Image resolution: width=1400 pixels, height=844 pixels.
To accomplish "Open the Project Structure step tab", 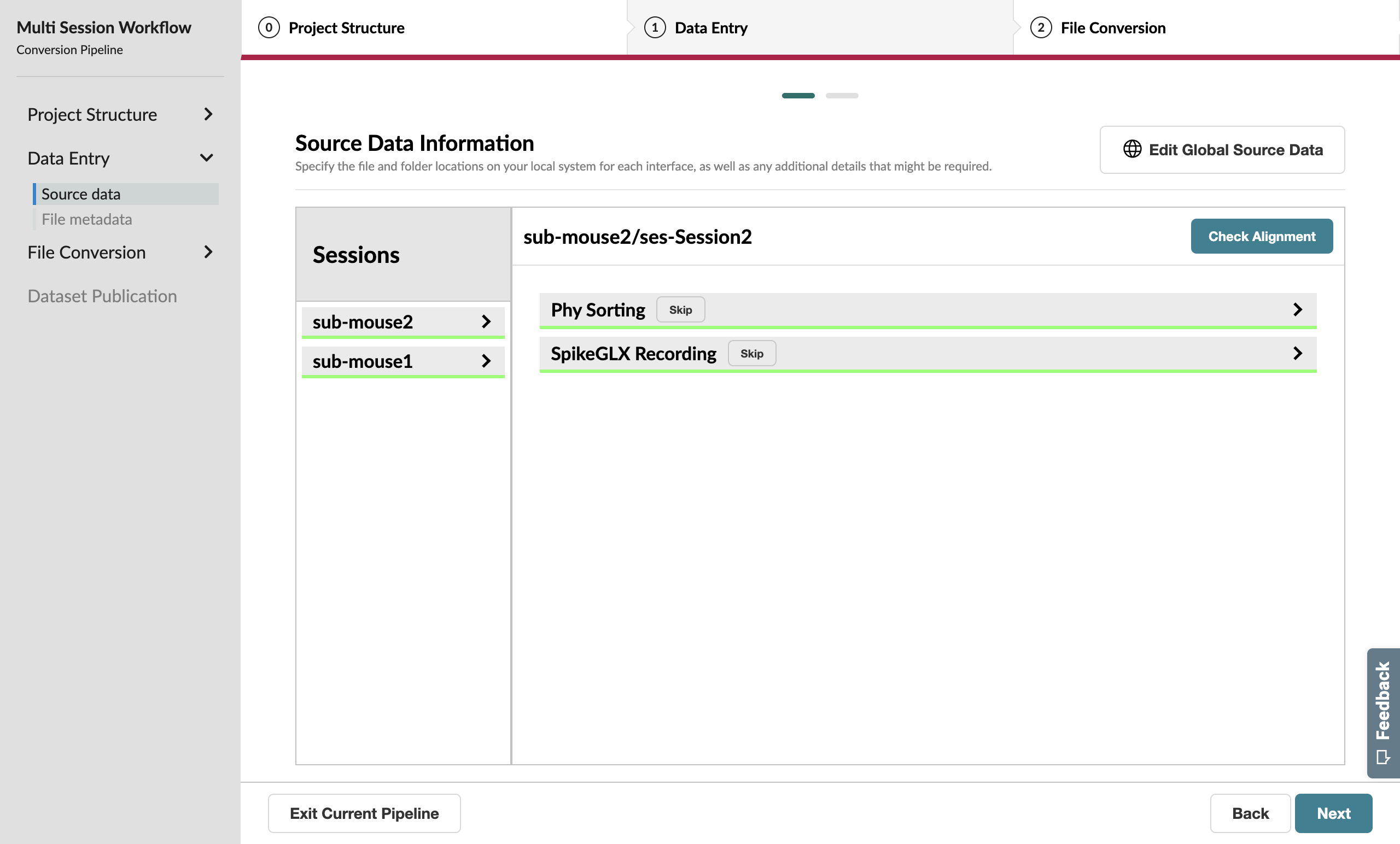I will tap(434, 27).
